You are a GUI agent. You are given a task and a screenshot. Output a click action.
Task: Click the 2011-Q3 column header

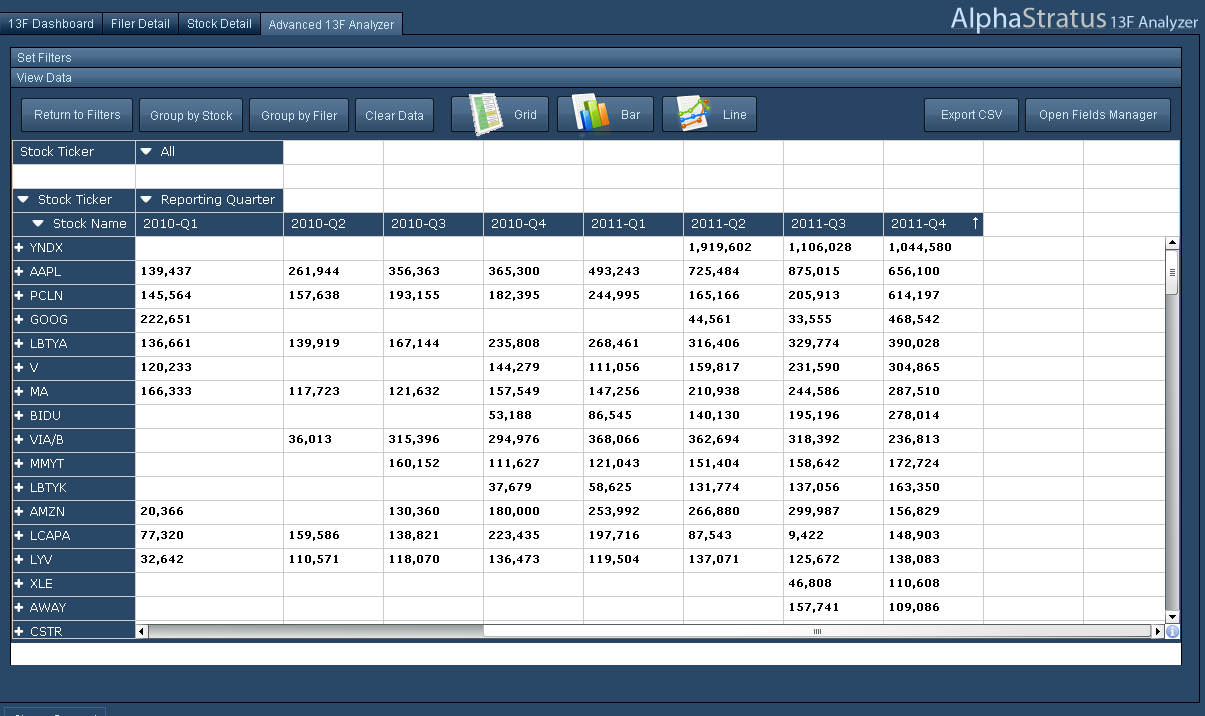[x=833, y=224]
